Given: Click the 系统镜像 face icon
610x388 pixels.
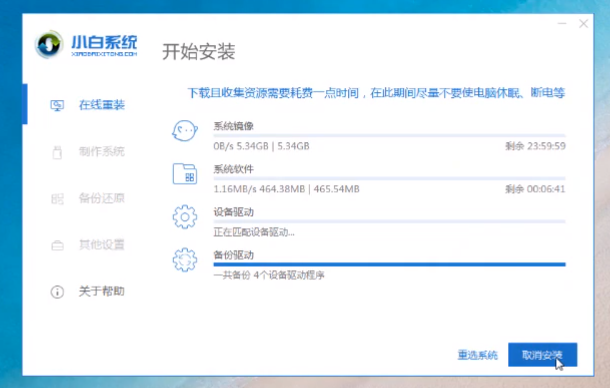Looking at the screenshot, I should click(185, 131).
